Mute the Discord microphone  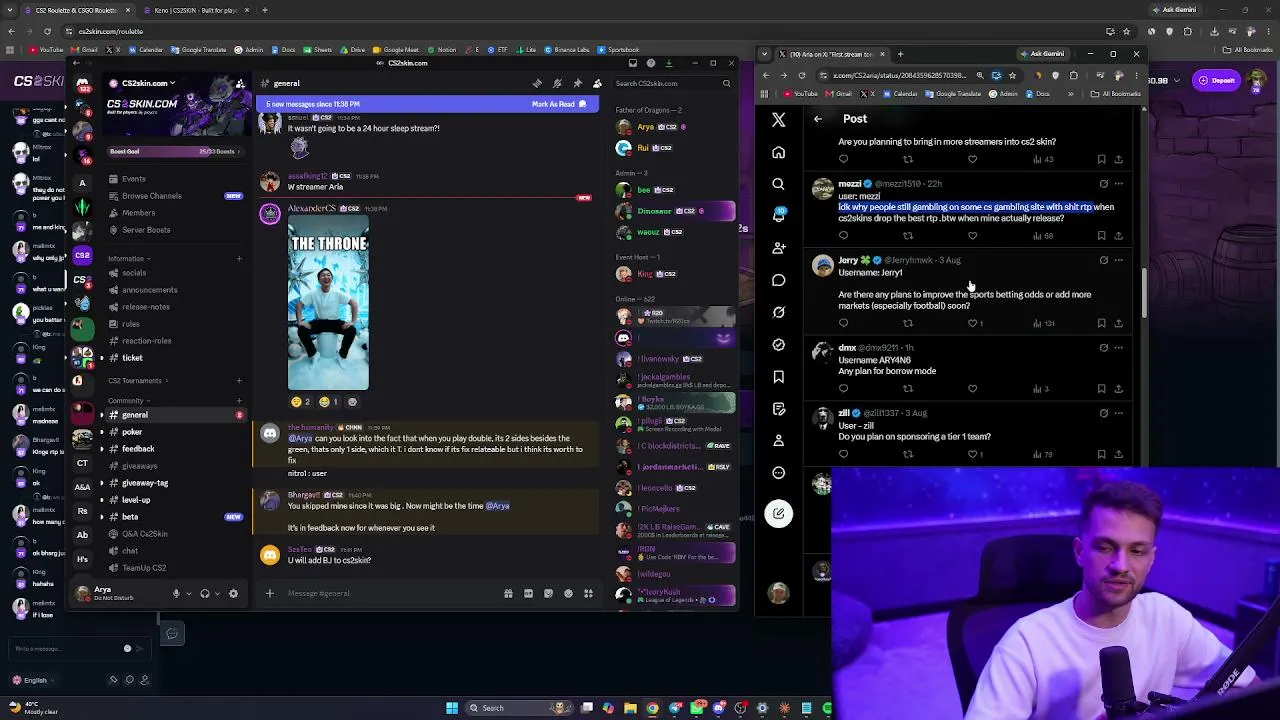(176, 593)
